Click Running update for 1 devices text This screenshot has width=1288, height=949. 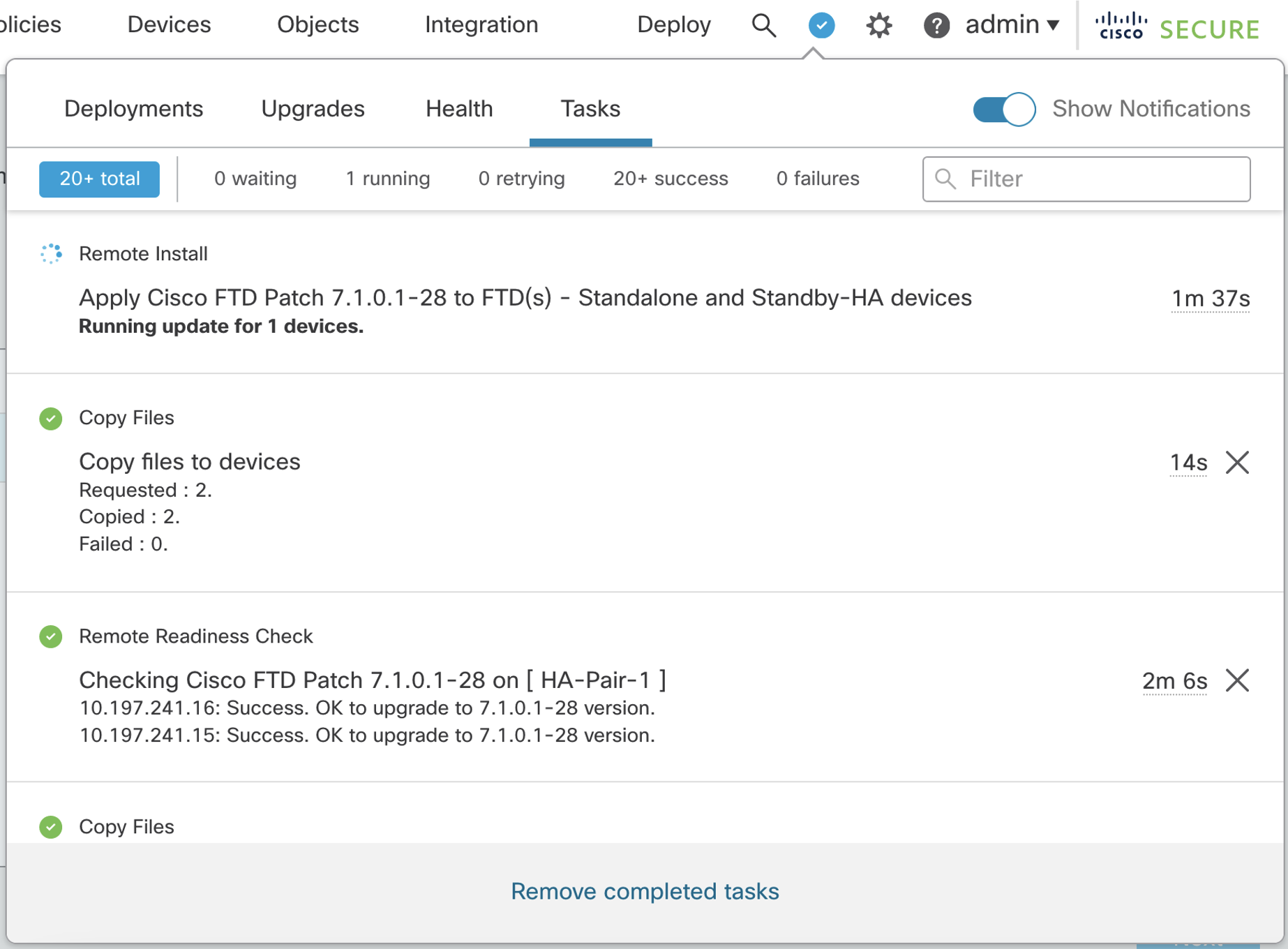[x=221, y=327]
